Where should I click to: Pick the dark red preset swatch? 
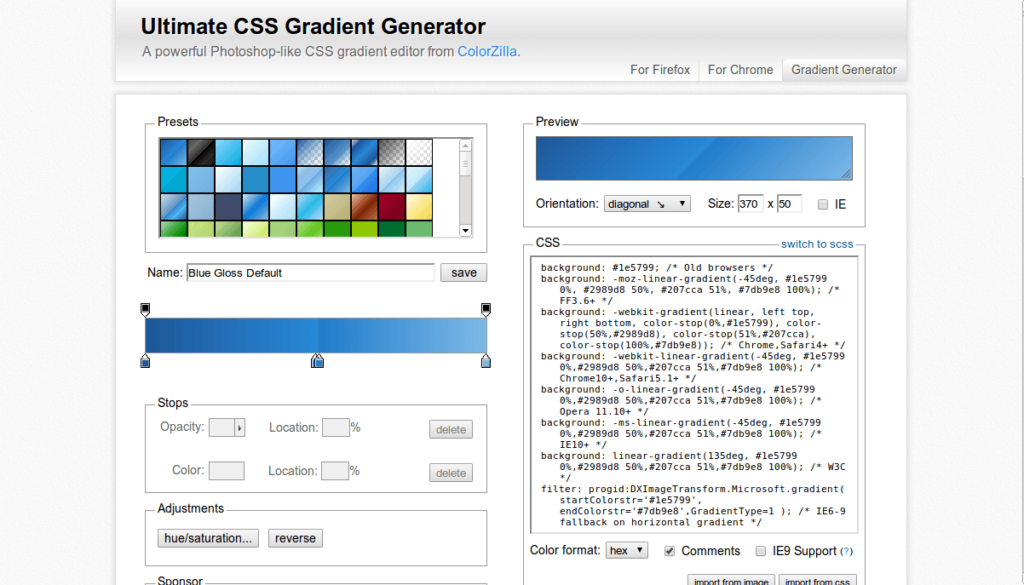tap(392, 207)
